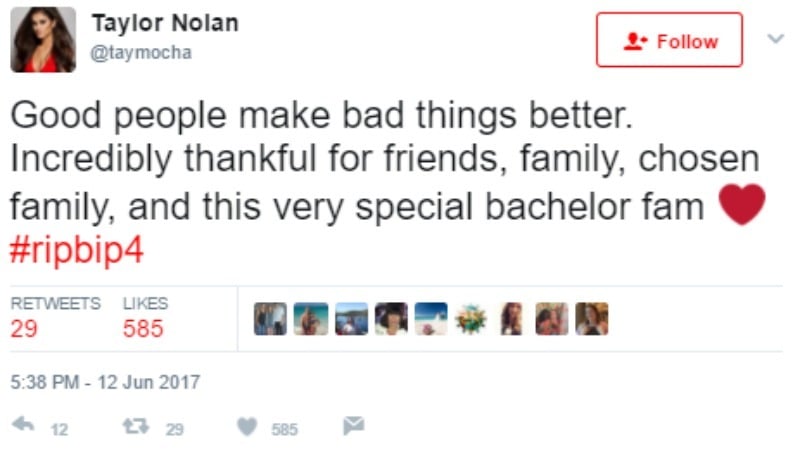Click first liker avatar in the row
The height and width of the screenshot is (451, 800).
point(270,319)
